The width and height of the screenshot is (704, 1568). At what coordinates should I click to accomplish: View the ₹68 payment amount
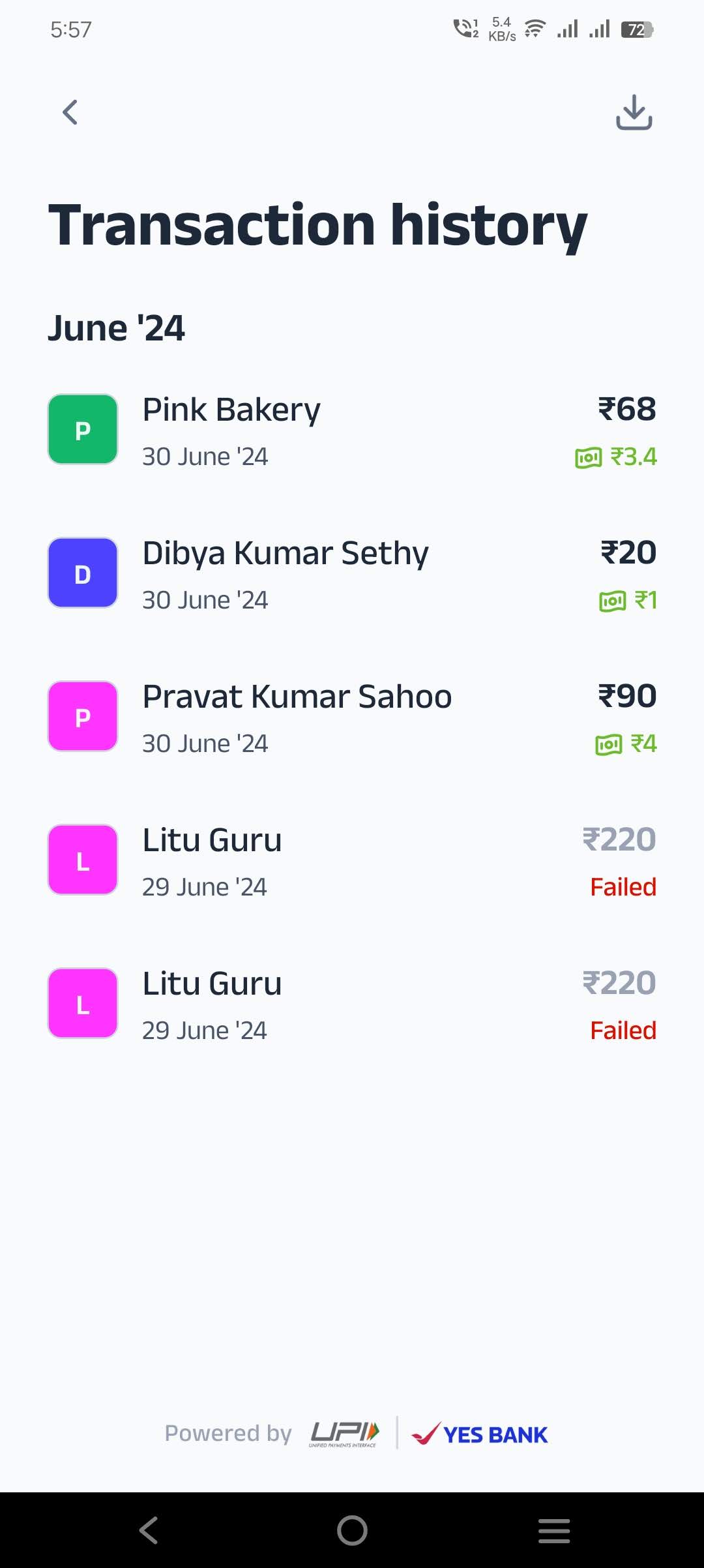coord(627,410)
